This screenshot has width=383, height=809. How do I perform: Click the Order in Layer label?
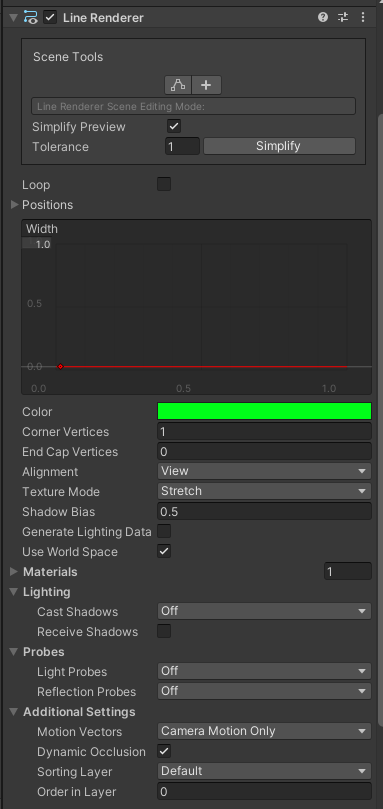point(76,792)
